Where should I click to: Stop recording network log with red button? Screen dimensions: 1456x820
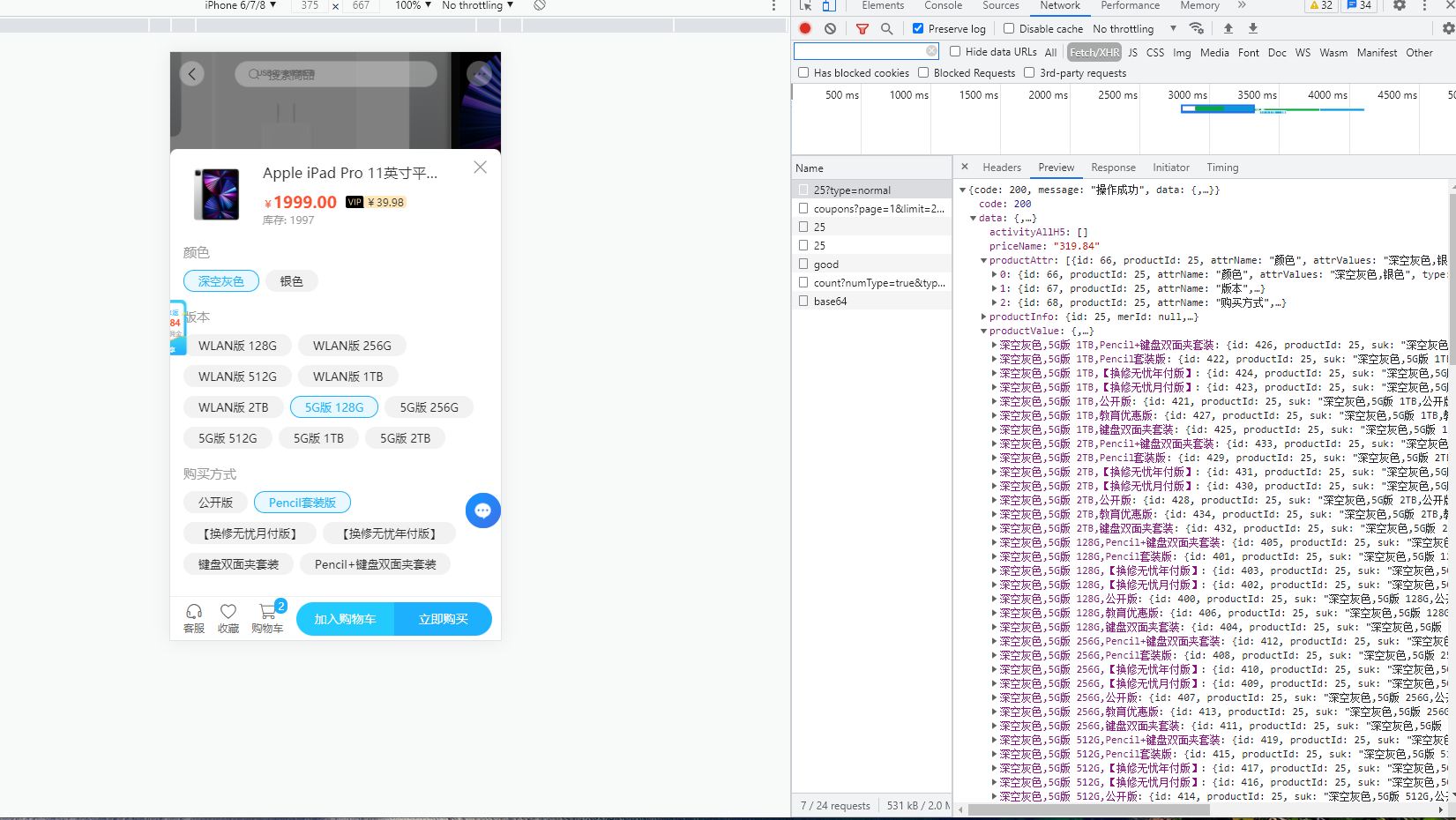(805, 28)
